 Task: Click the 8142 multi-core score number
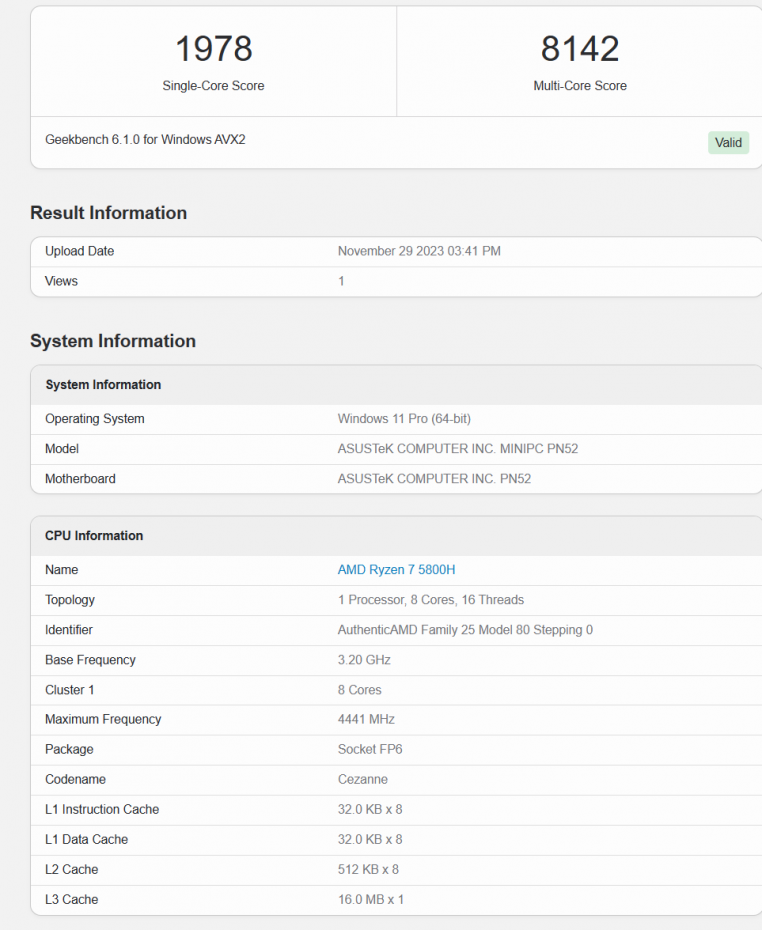(580, 49)
